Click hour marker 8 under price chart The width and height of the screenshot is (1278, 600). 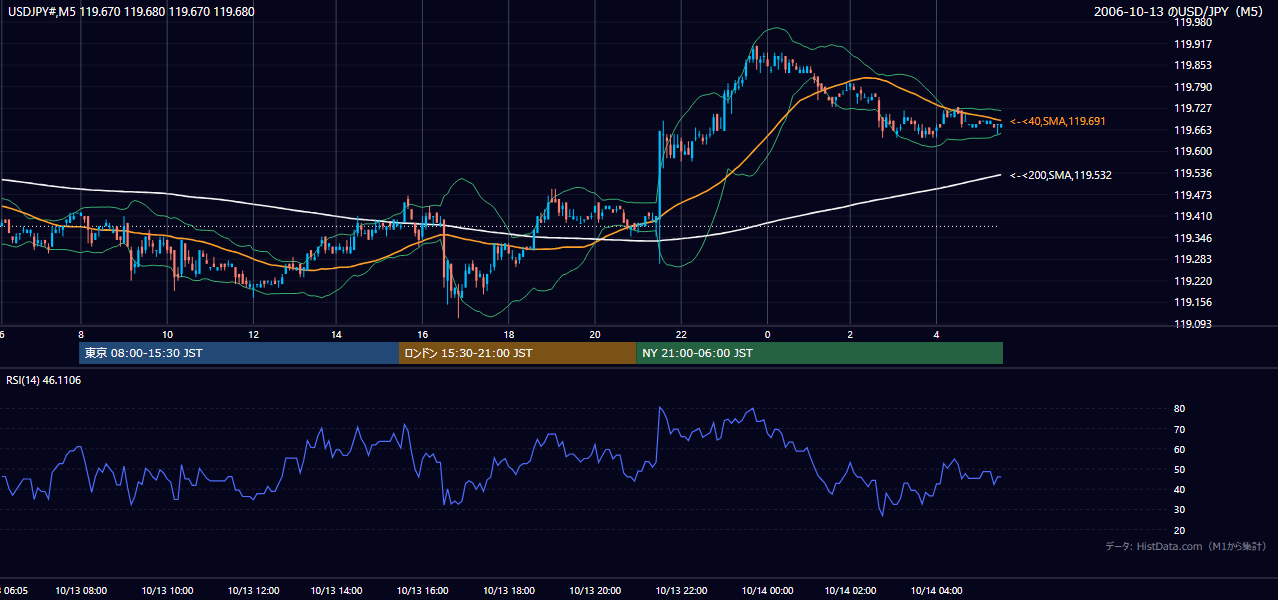[81, 334]
